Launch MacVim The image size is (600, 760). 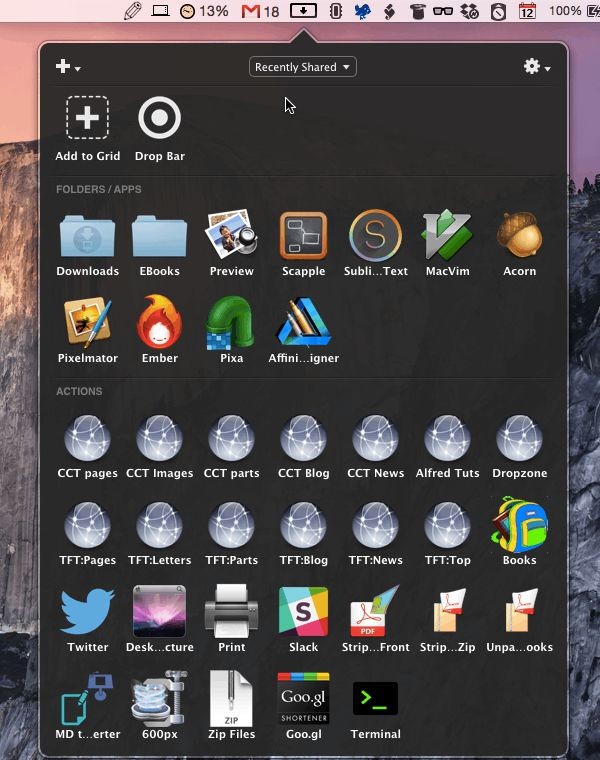click(447, 235)
